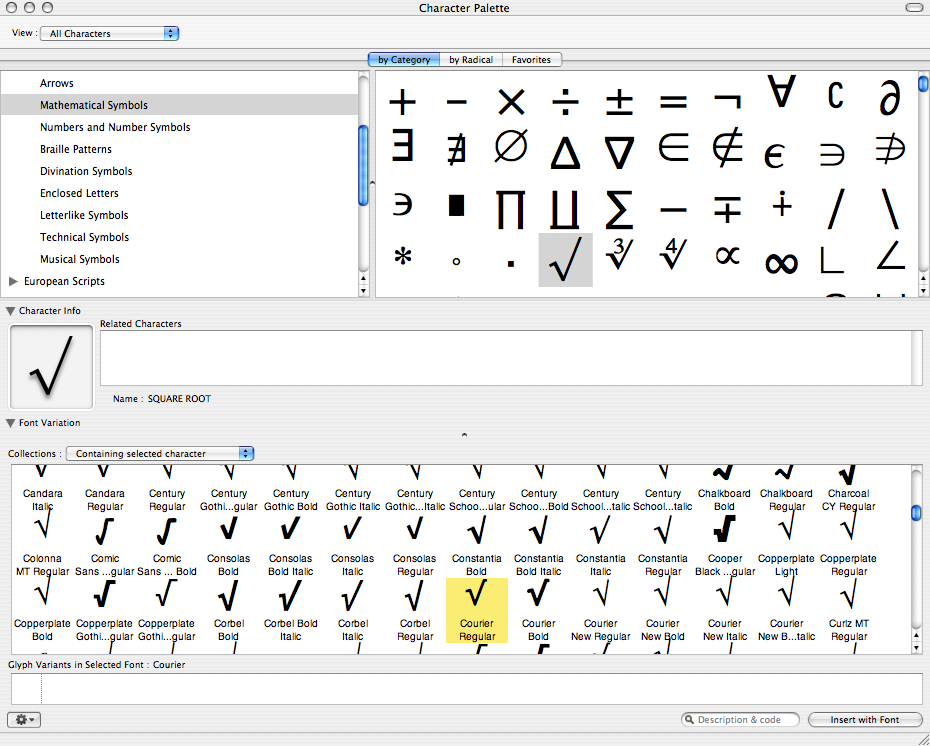Select the fourth root symbol

click(x=673, y=254)
